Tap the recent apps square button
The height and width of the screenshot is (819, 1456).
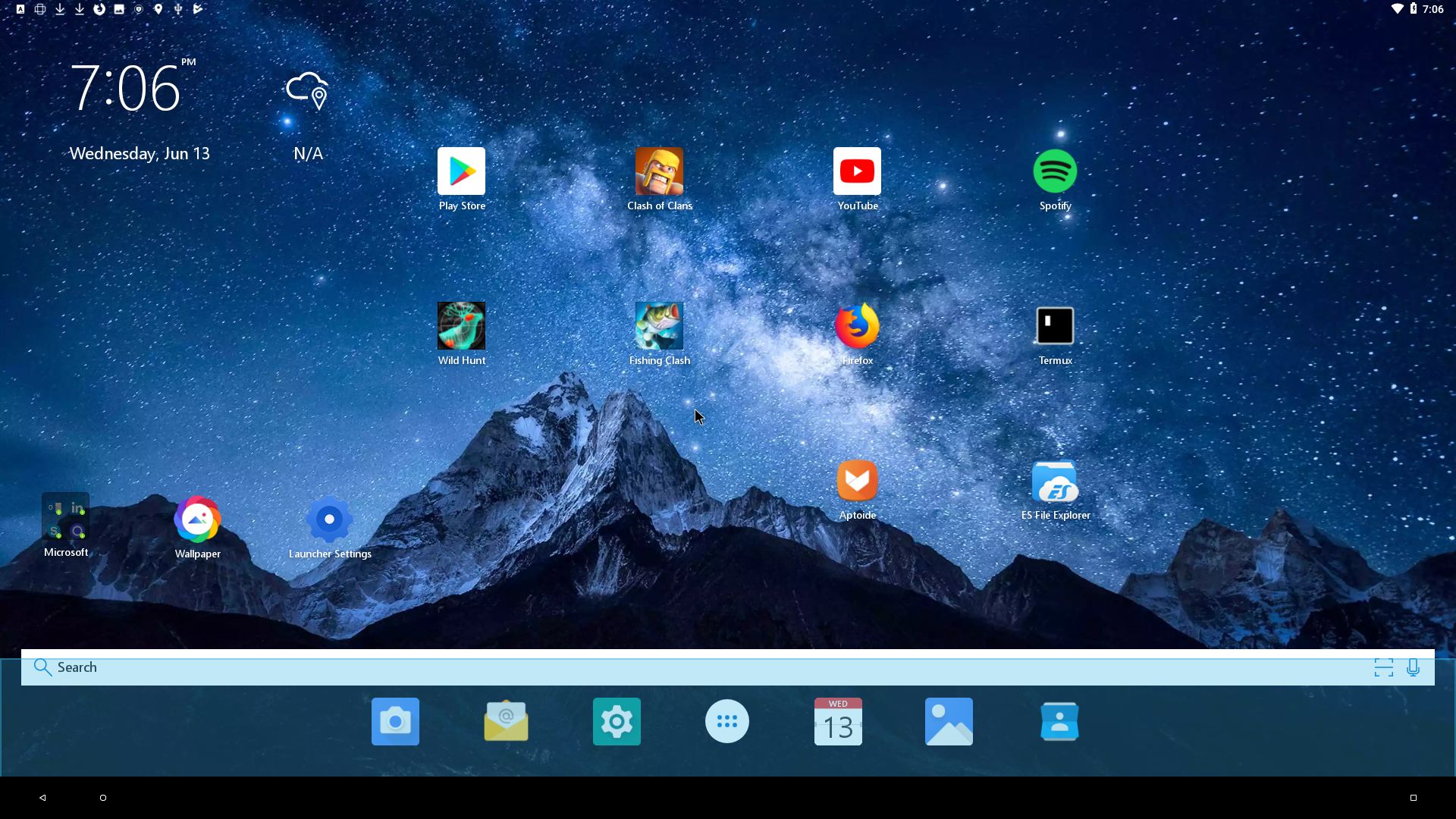(x=1414, y=798)
